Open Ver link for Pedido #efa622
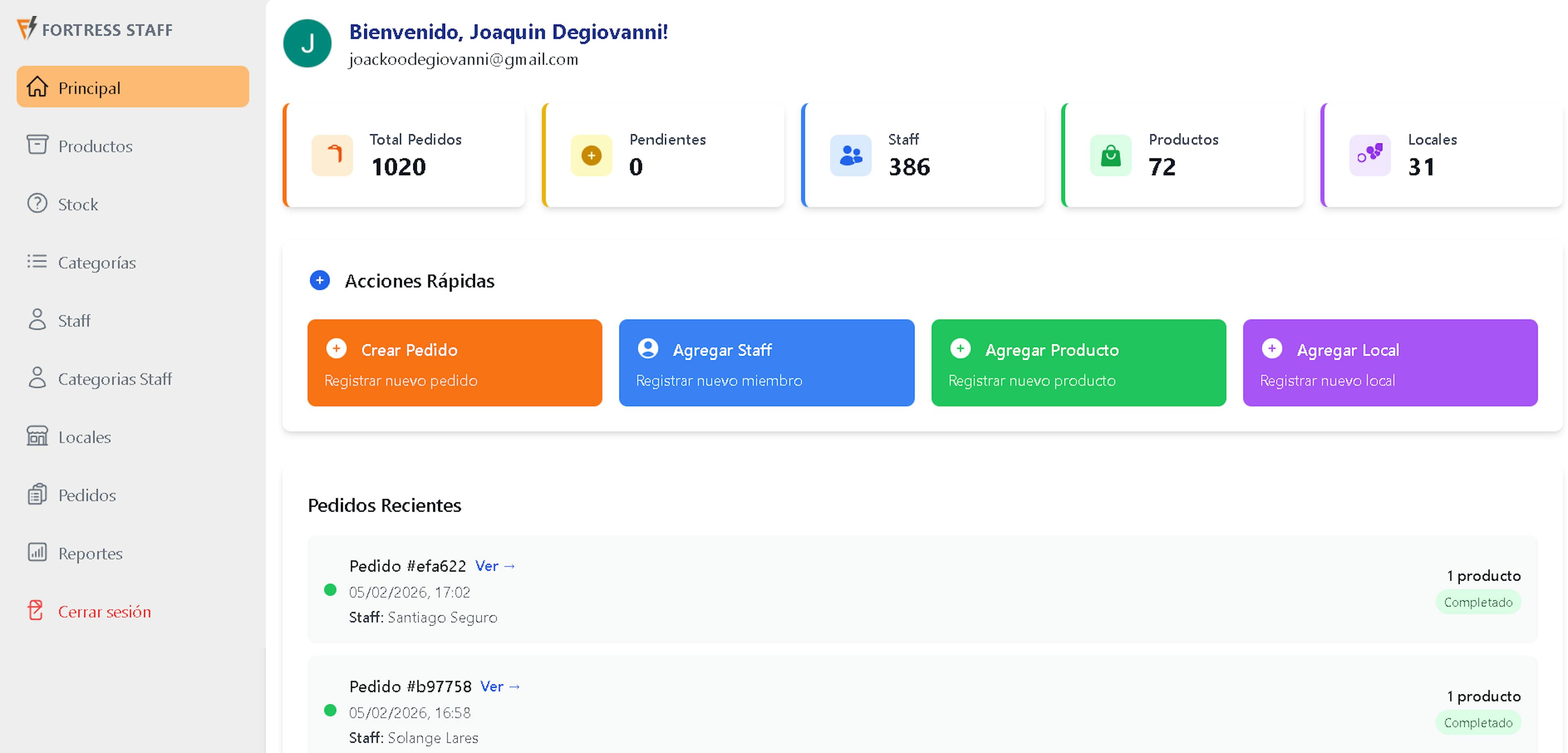Viewport: 1568px width, 753px height. [495, 566]
